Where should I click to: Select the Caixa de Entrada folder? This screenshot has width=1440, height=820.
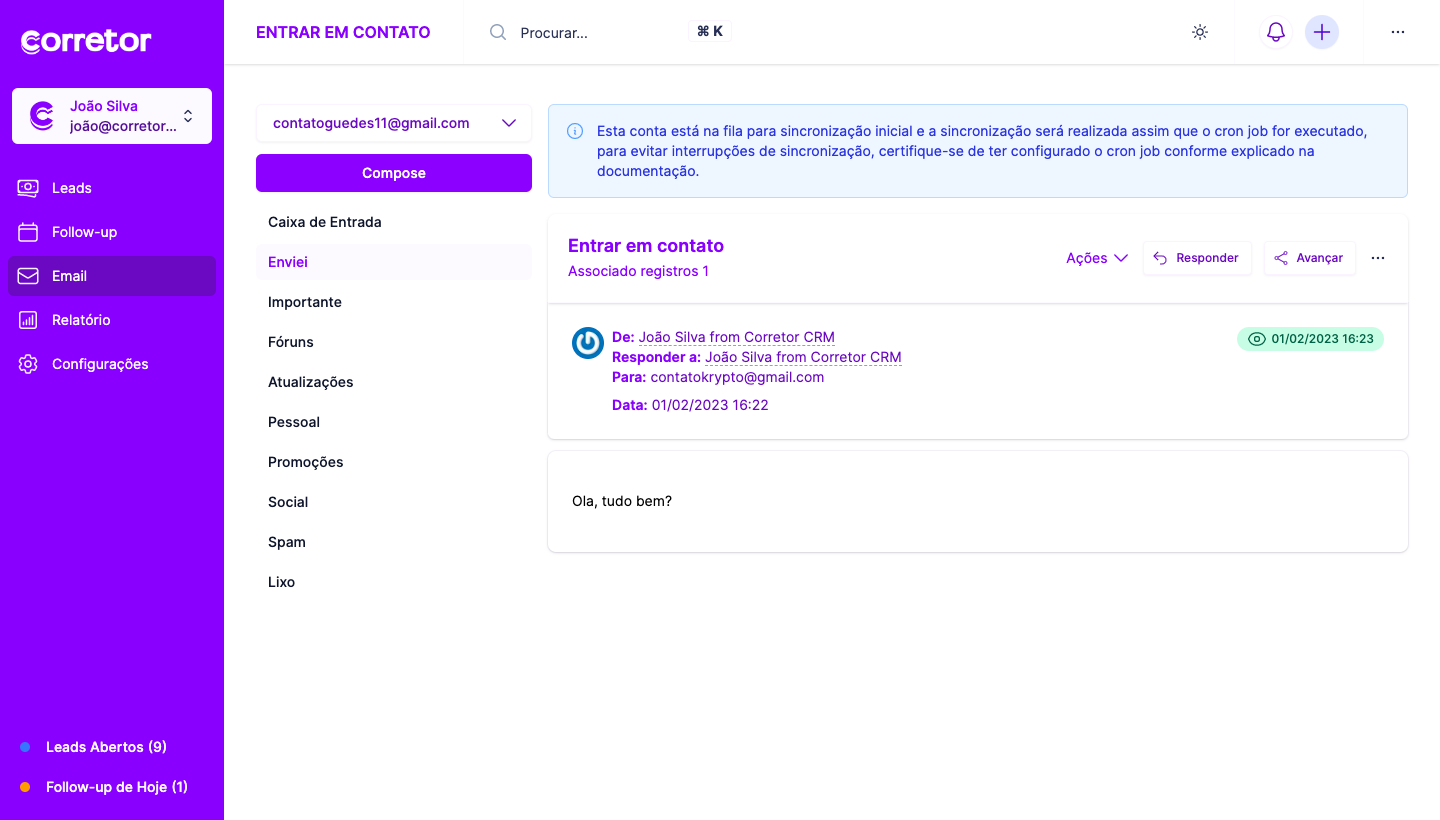coord(324,222)
